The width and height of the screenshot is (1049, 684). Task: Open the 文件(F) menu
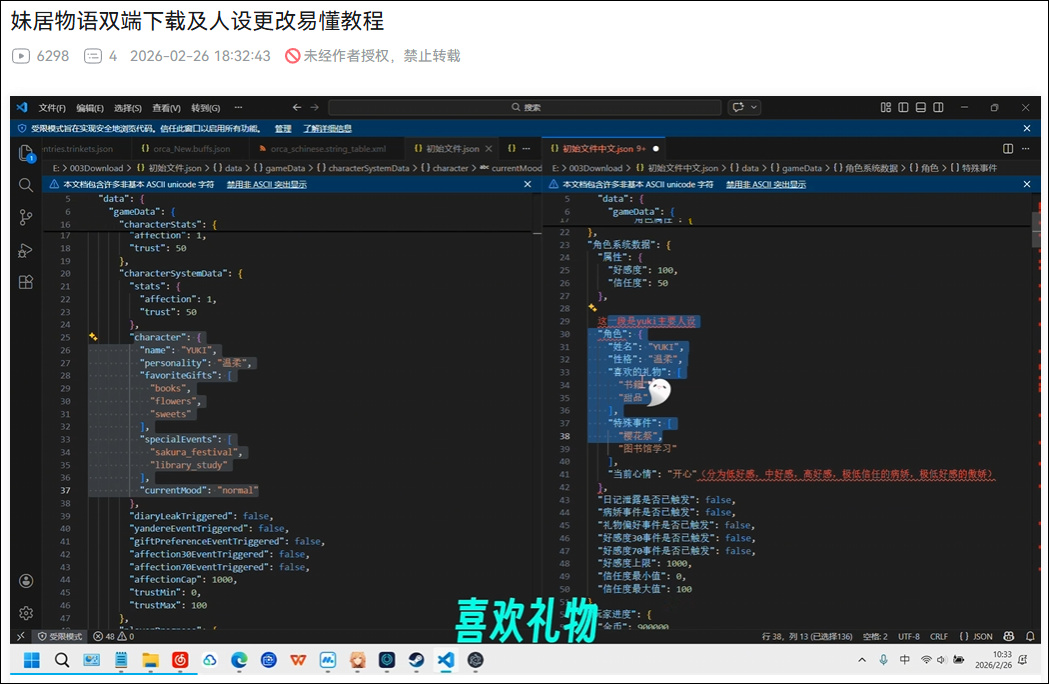52,108
